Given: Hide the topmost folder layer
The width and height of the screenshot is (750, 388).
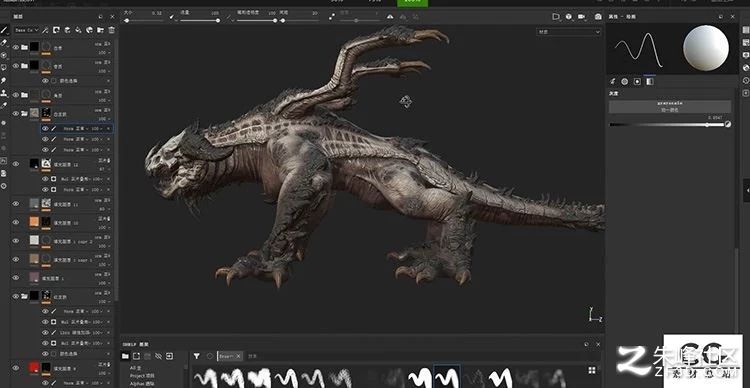Looking at the screenshot, I should pyautogui.click(x=15, y=47).
